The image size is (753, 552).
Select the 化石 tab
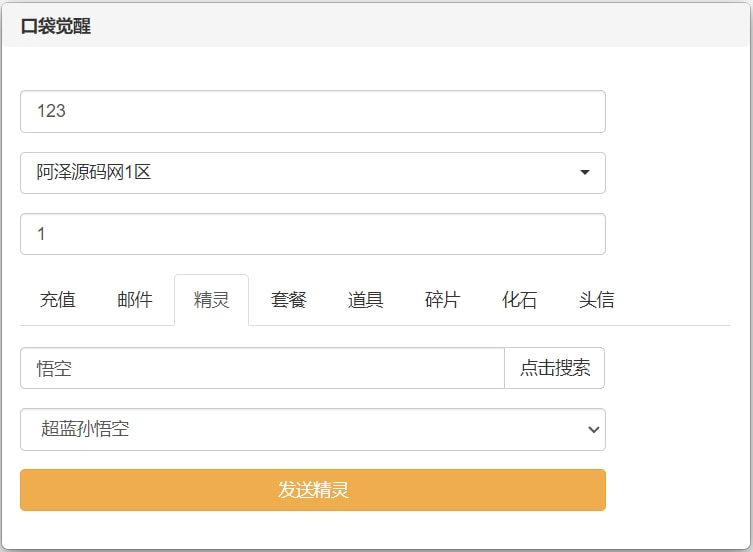click(x=519, y=300)
